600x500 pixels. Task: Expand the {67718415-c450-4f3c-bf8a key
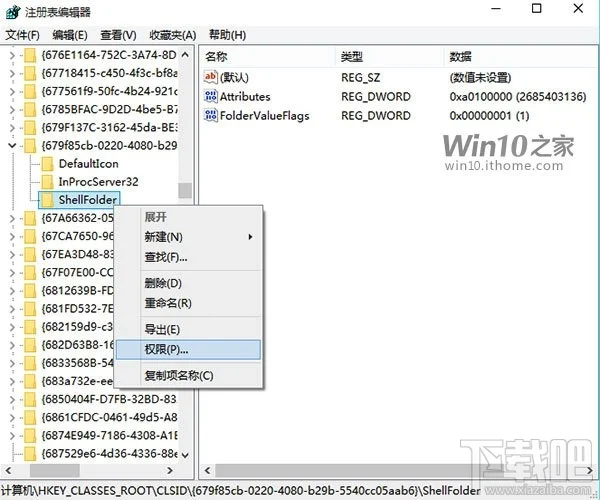click(11, 73)
